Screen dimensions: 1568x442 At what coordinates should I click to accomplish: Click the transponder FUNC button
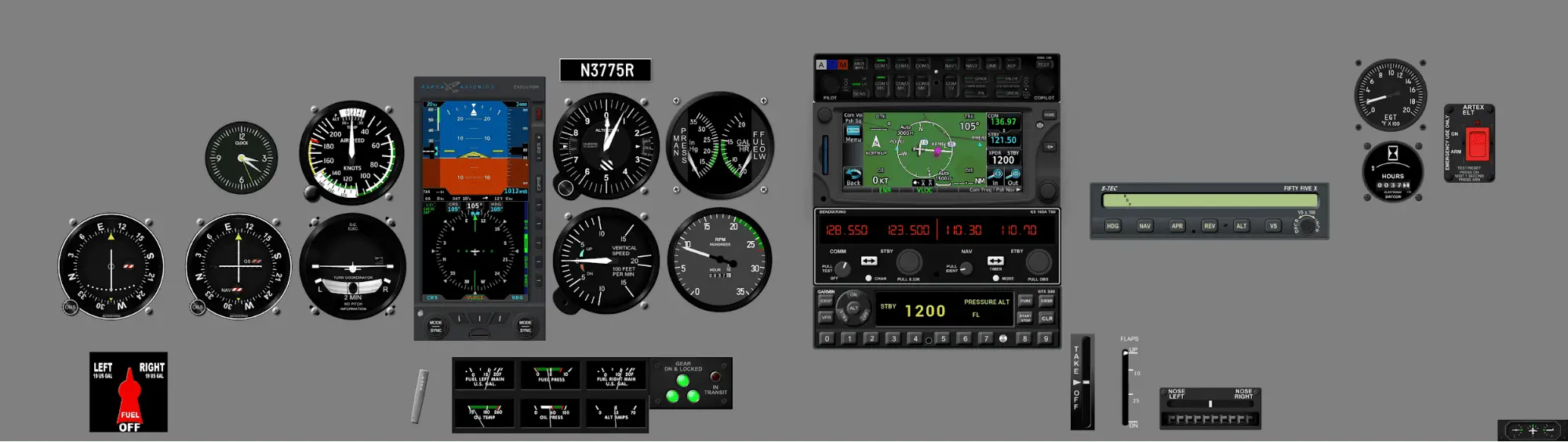pyautogui.click(x=1025, y=301)
